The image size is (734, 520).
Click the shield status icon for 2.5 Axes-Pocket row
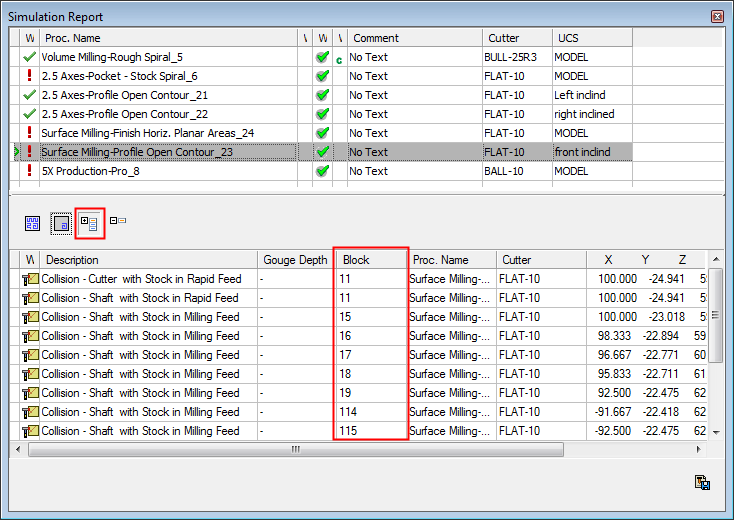point(322,76)
